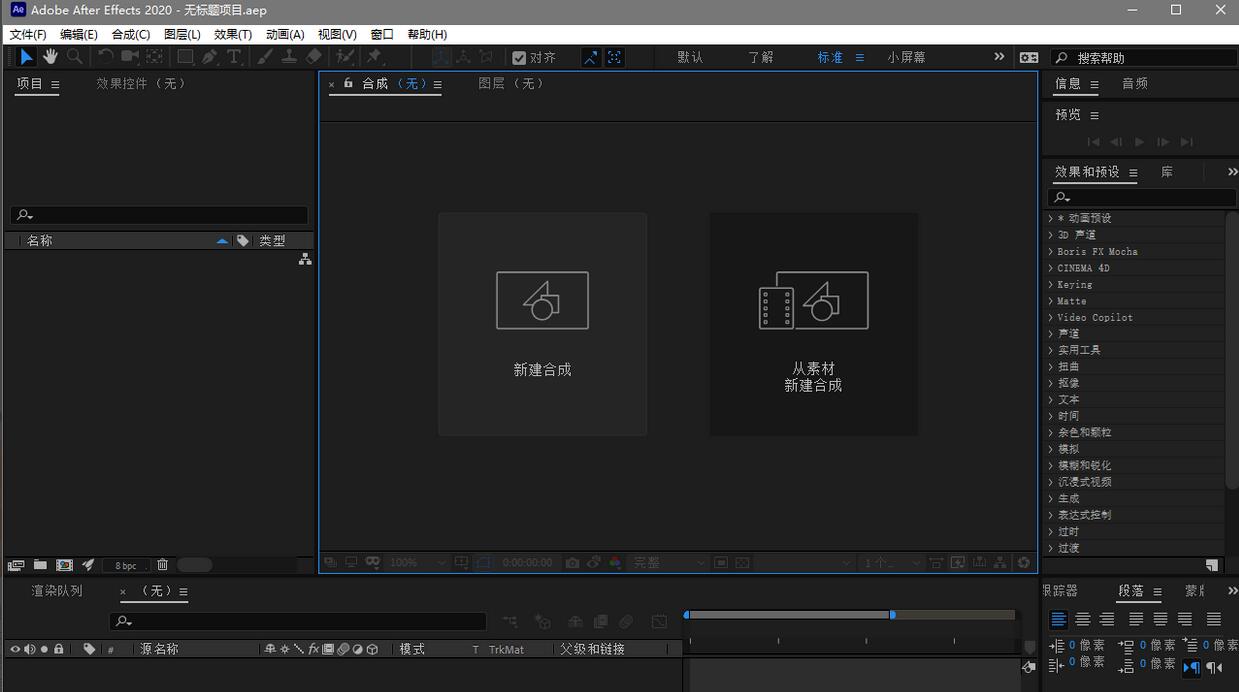Select the Eraser tool

(x=314, y=57)
